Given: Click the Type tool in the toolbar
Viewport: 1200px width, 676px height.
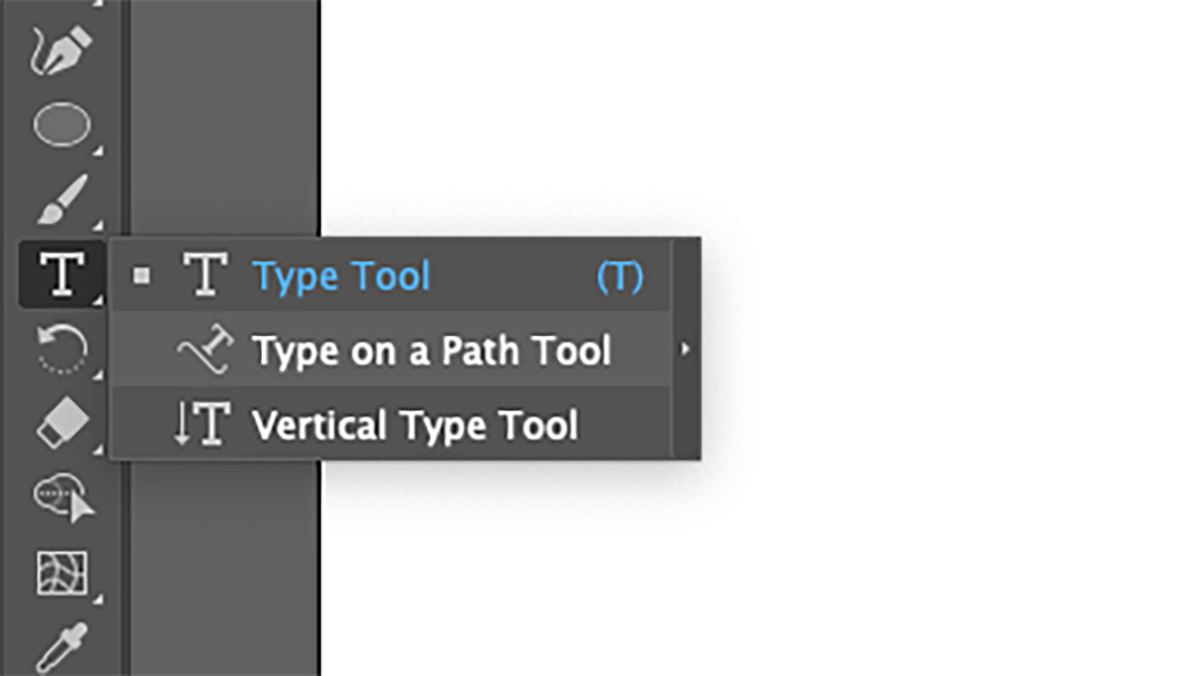Looking at the screenshot, I should click(x=61, y=274).
